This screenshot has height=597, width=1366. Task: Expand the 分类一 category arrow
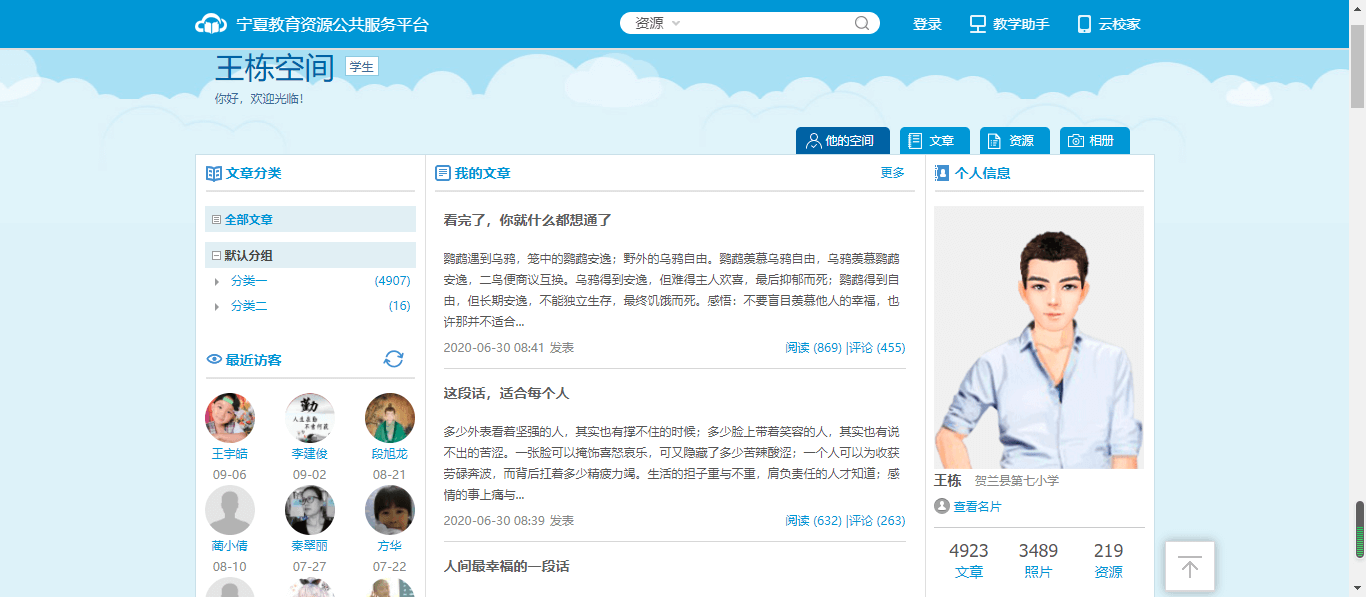[217, 282]
